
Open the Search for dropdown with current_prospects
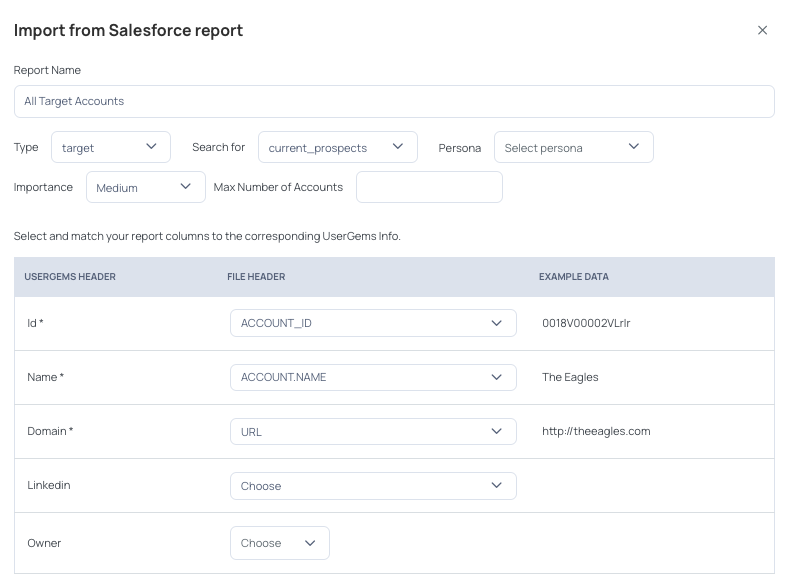click(337, 147)
